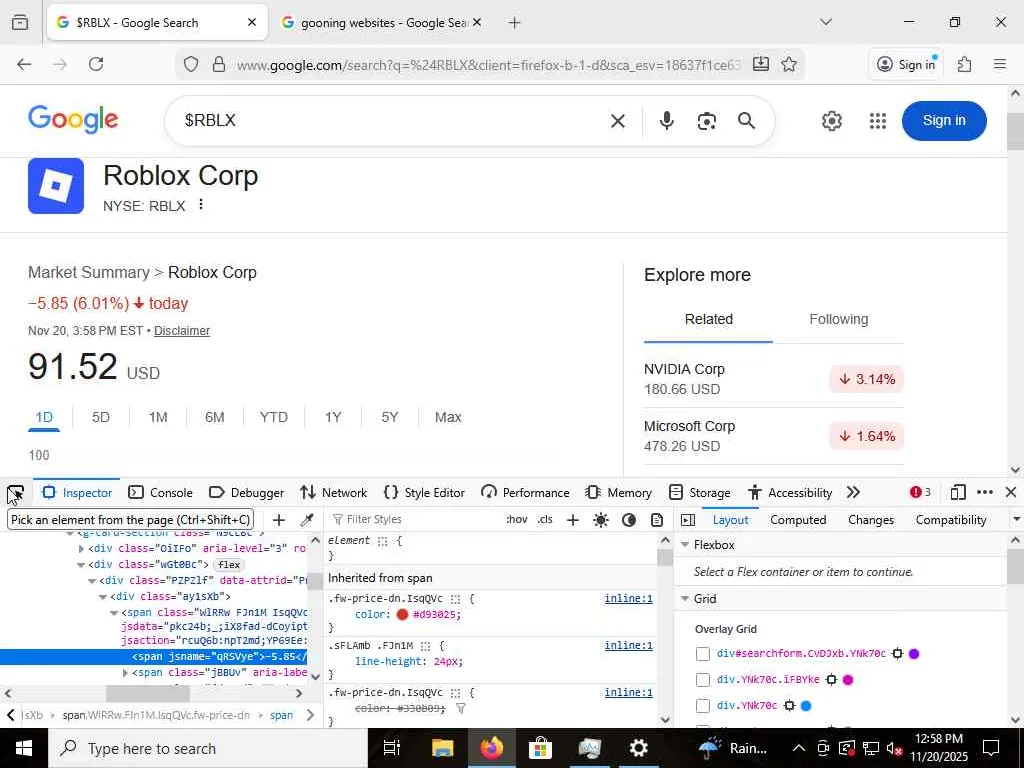Search by voice microphone icon
This screenshot has height=768, width=1024.
click(666, 121)
